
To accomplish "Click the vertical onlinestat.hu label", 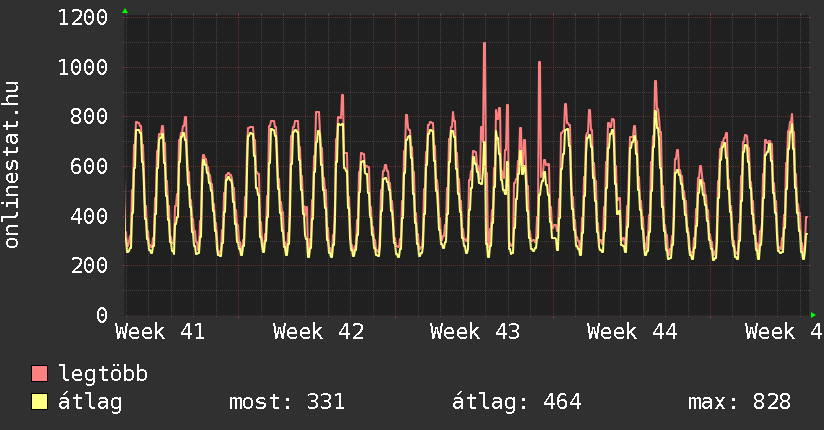I will point(13,166).
